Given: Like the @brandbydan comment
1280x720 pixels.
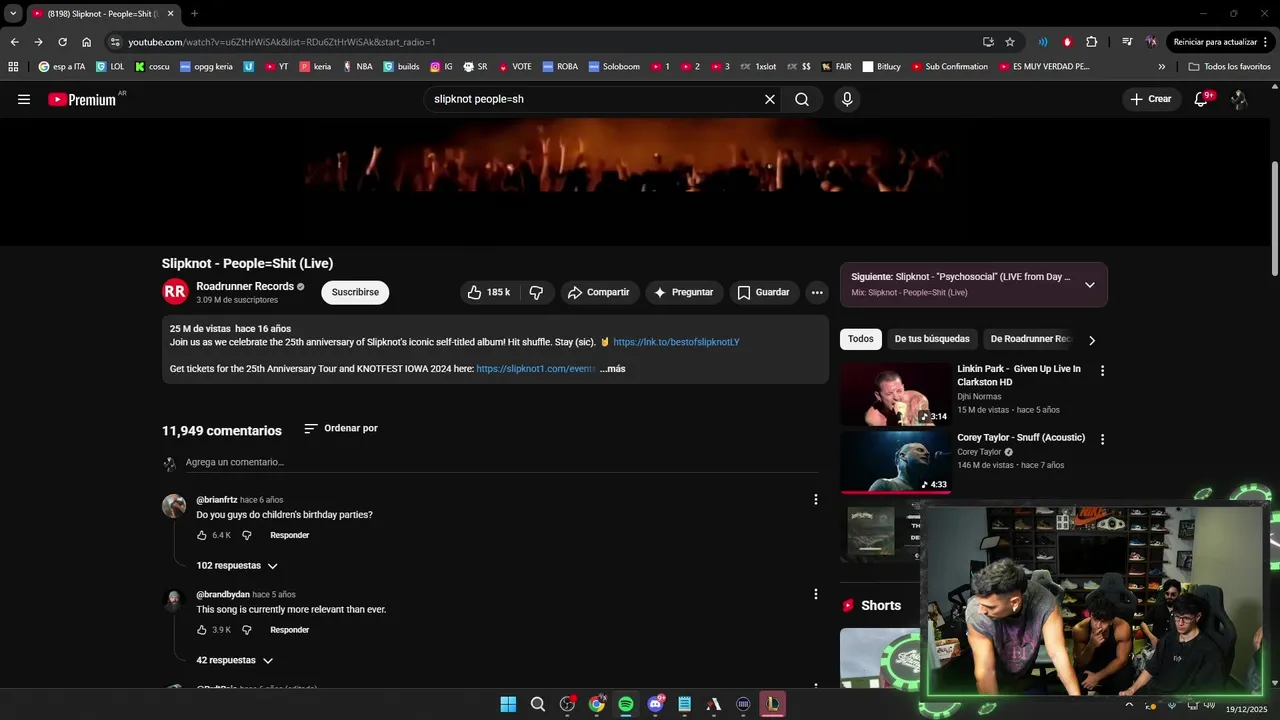Looking at the screenshot, I should pyautogui.click(x=202, y=630).
